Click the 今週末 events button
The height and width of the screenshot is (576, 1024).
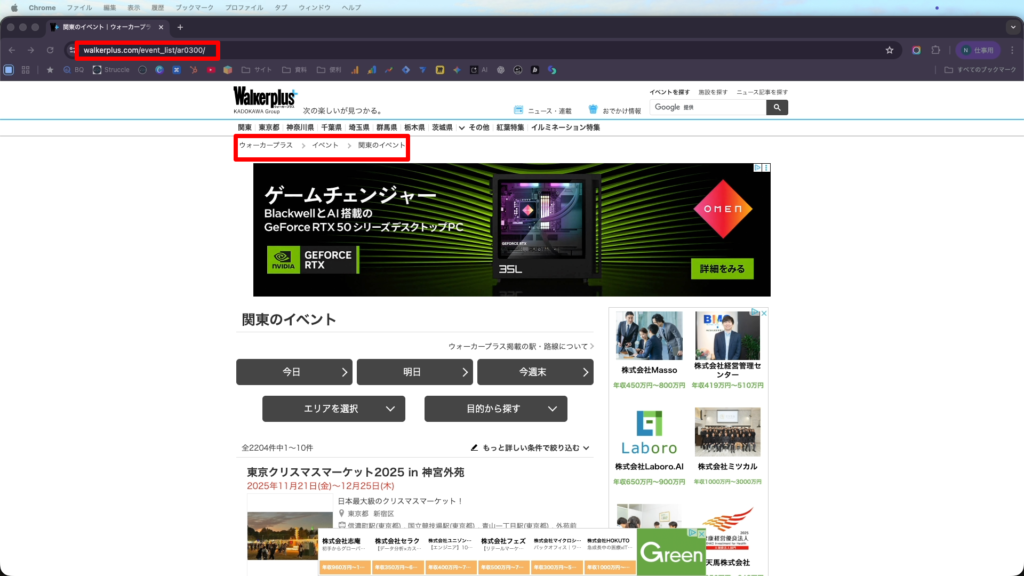pyautogui.click(x=535, y=372)
